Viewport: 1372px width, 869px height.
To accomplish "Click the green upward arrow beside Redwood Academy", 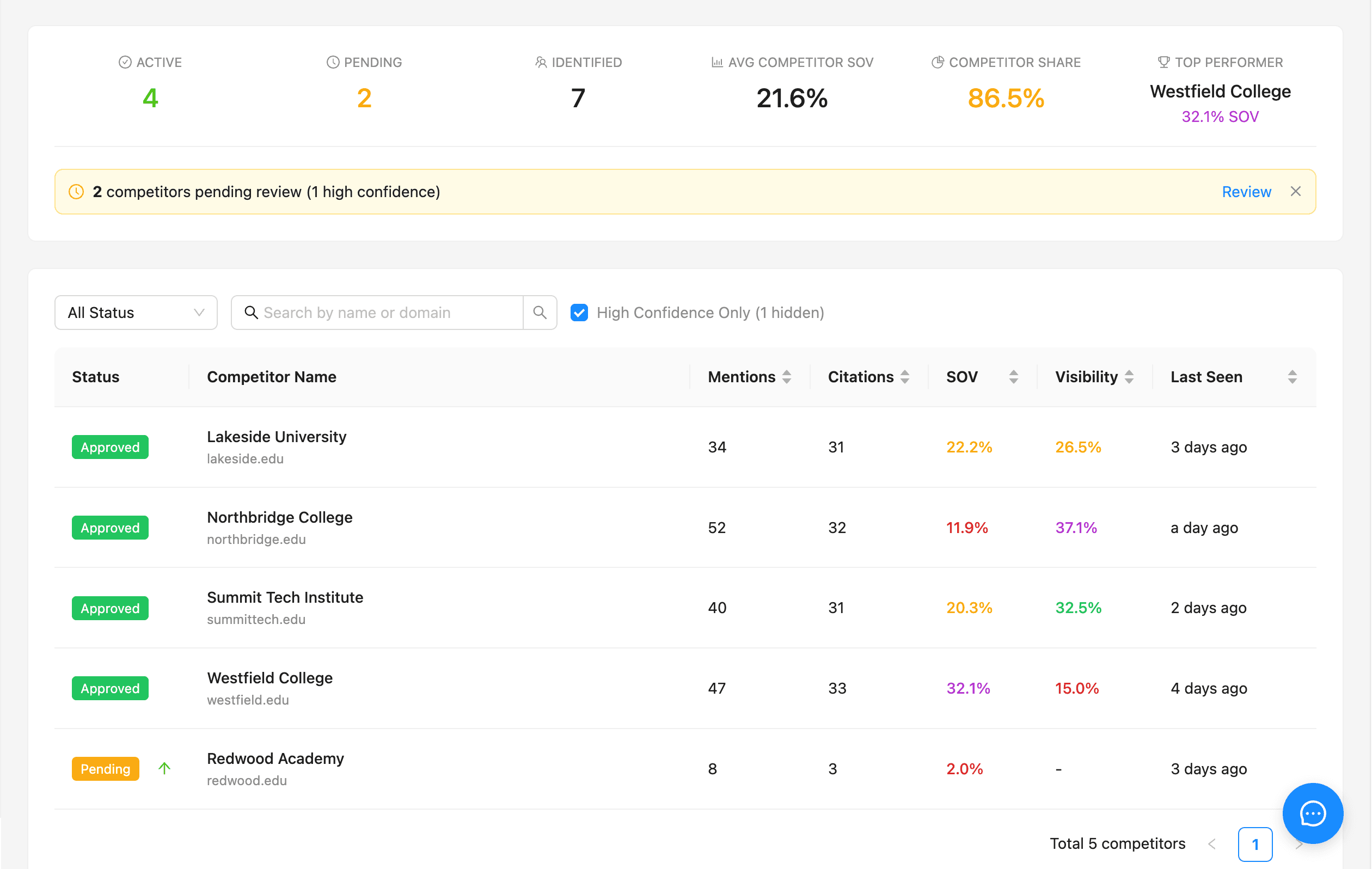I will (x=164, y=768).
